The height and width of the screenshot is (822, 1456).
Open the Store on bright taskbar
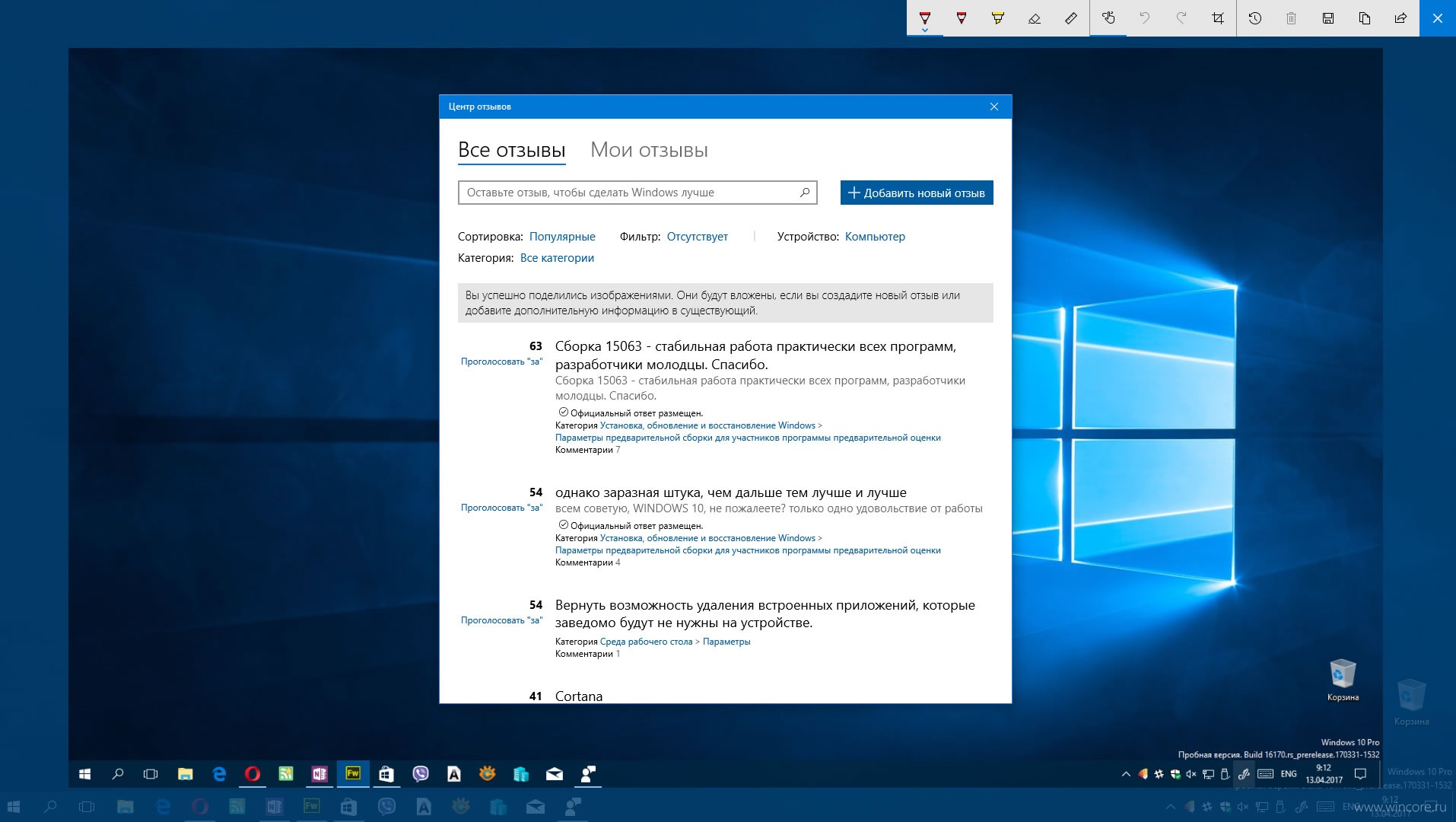tap(386, 774)
